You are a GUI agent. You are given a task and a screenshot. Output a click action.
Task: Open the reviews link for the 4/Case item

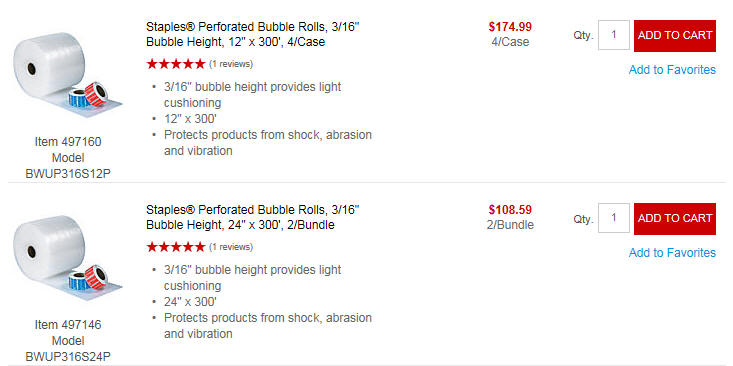tap(231, 64)
